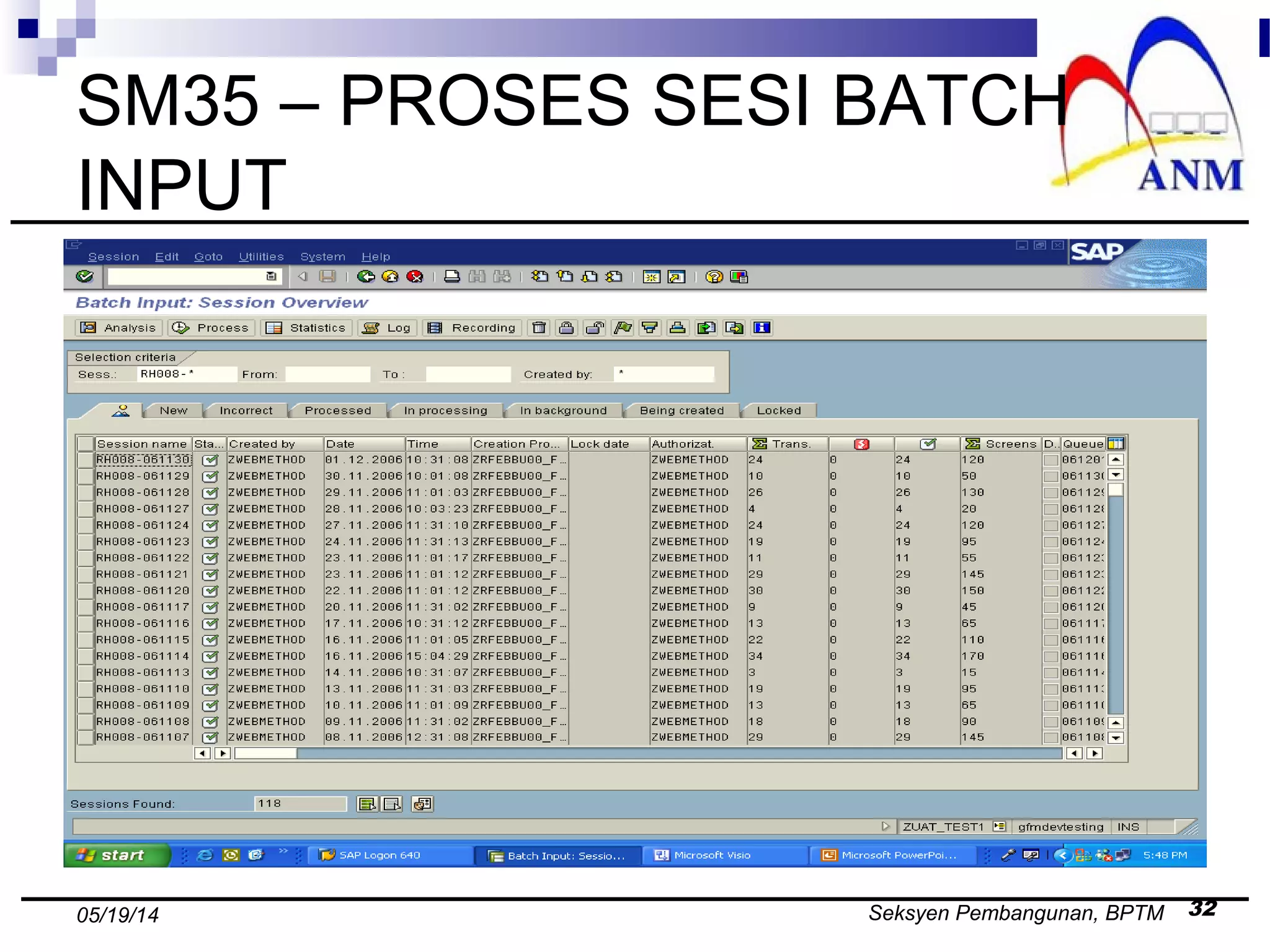This screenshot has width=1270, height=952.
Task: Click the Analysis button
Action: [119, 328]
